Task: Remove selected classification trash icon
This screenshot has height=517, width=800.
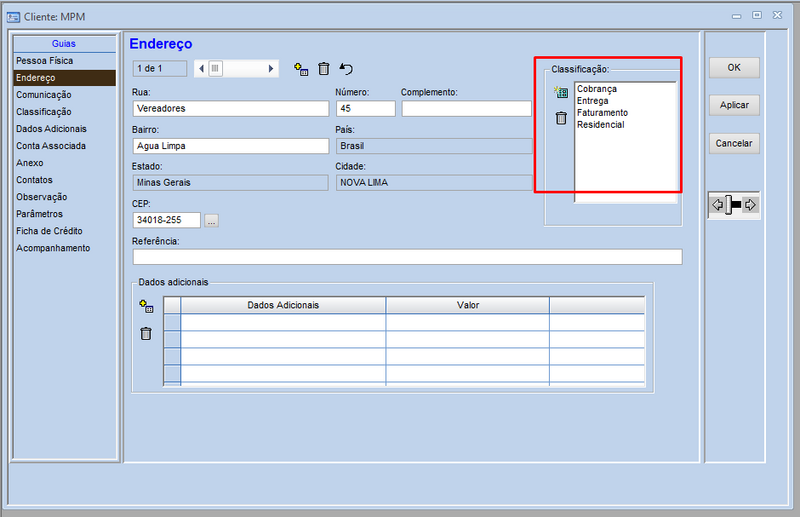Action: pos(561,118)
